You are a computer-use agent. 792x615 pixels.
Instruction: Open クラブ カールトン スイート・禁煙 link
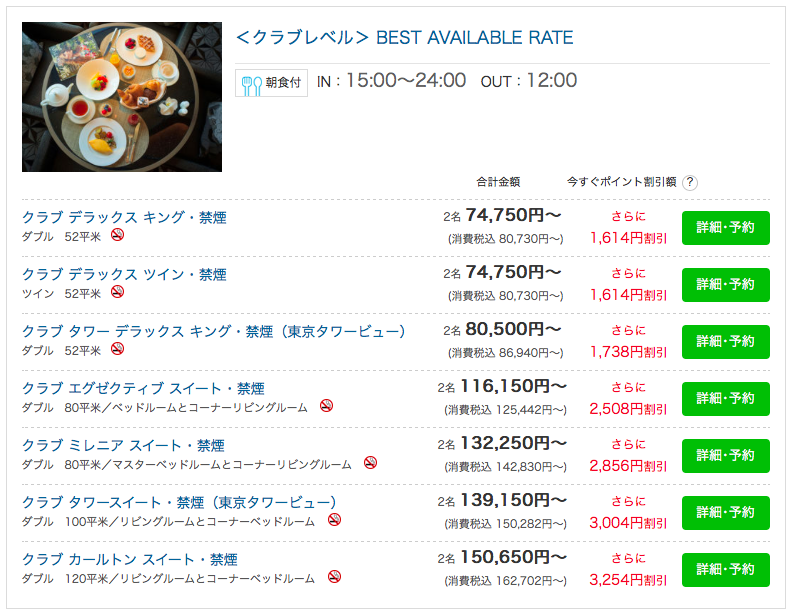click(130, 559)
